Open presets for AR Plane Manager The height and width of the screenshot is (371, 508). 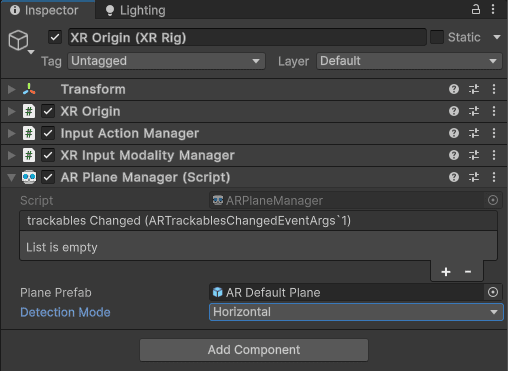point(474,177)
